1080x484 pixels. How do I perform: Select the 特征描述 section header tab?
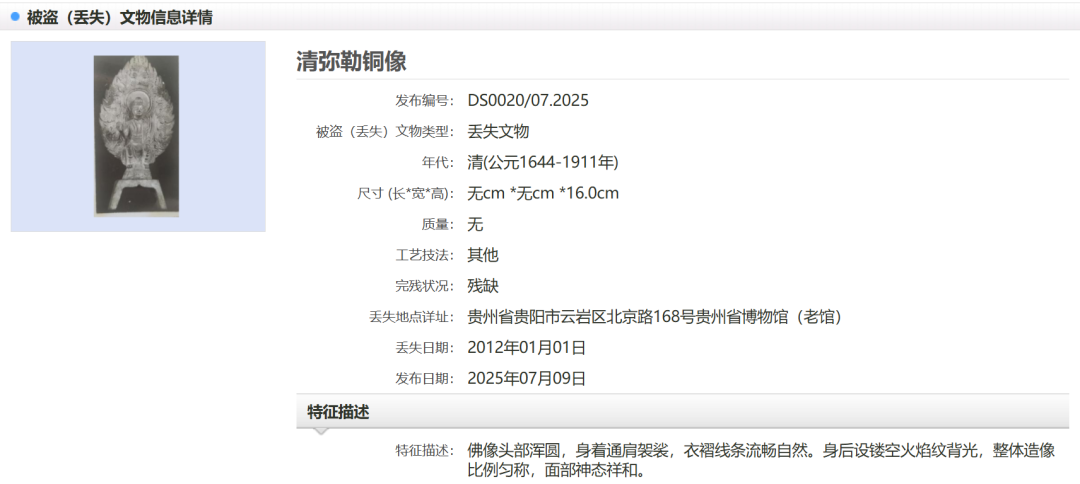338,412
